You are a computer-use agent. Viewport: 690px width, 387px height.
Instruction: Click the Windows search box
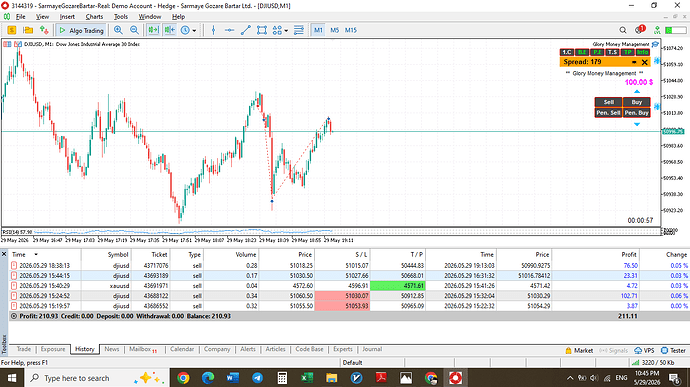click(x=96, y=378)
